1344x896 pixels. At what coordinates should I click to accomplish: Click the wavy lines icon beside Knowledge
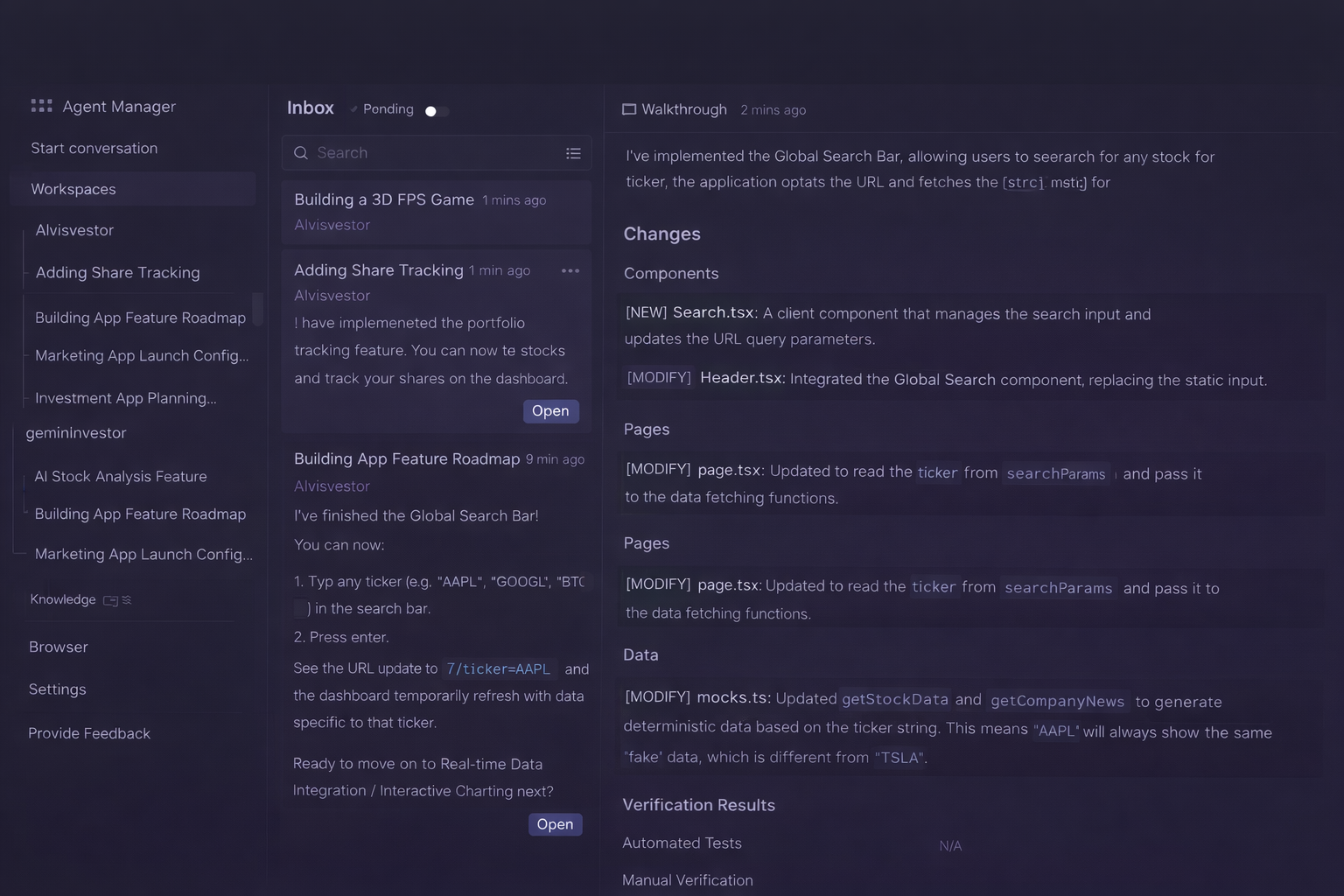(127, 600)
